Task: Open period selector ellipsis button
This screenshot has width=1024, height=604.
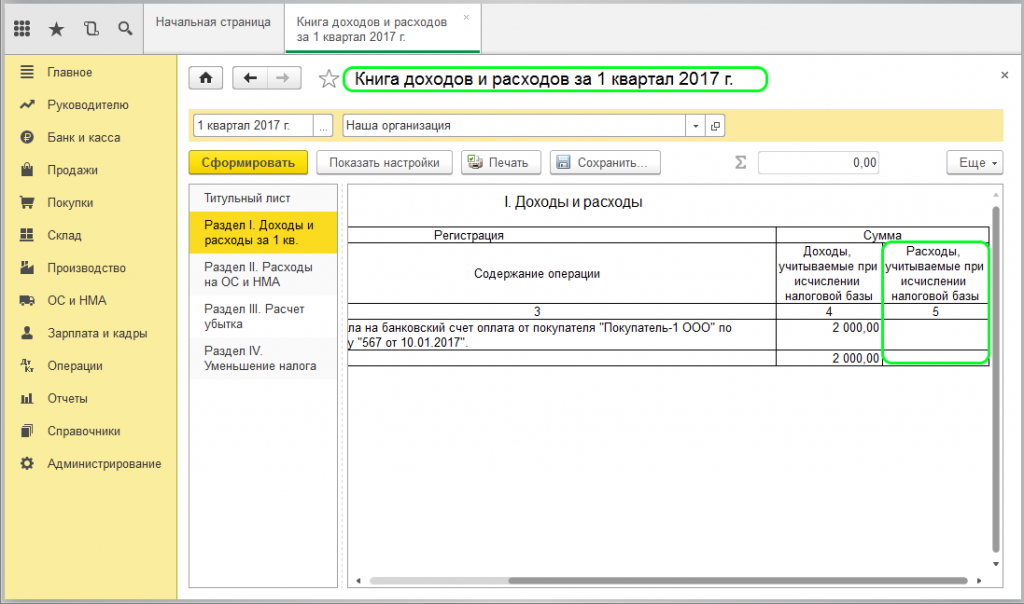Action: point(323,126)
